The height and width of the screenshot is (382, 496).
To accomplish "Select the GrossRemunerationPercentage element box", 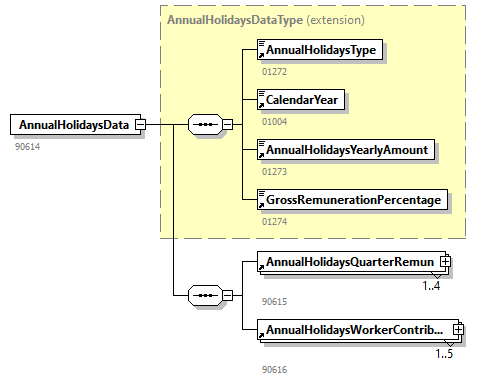I will 352,200.
